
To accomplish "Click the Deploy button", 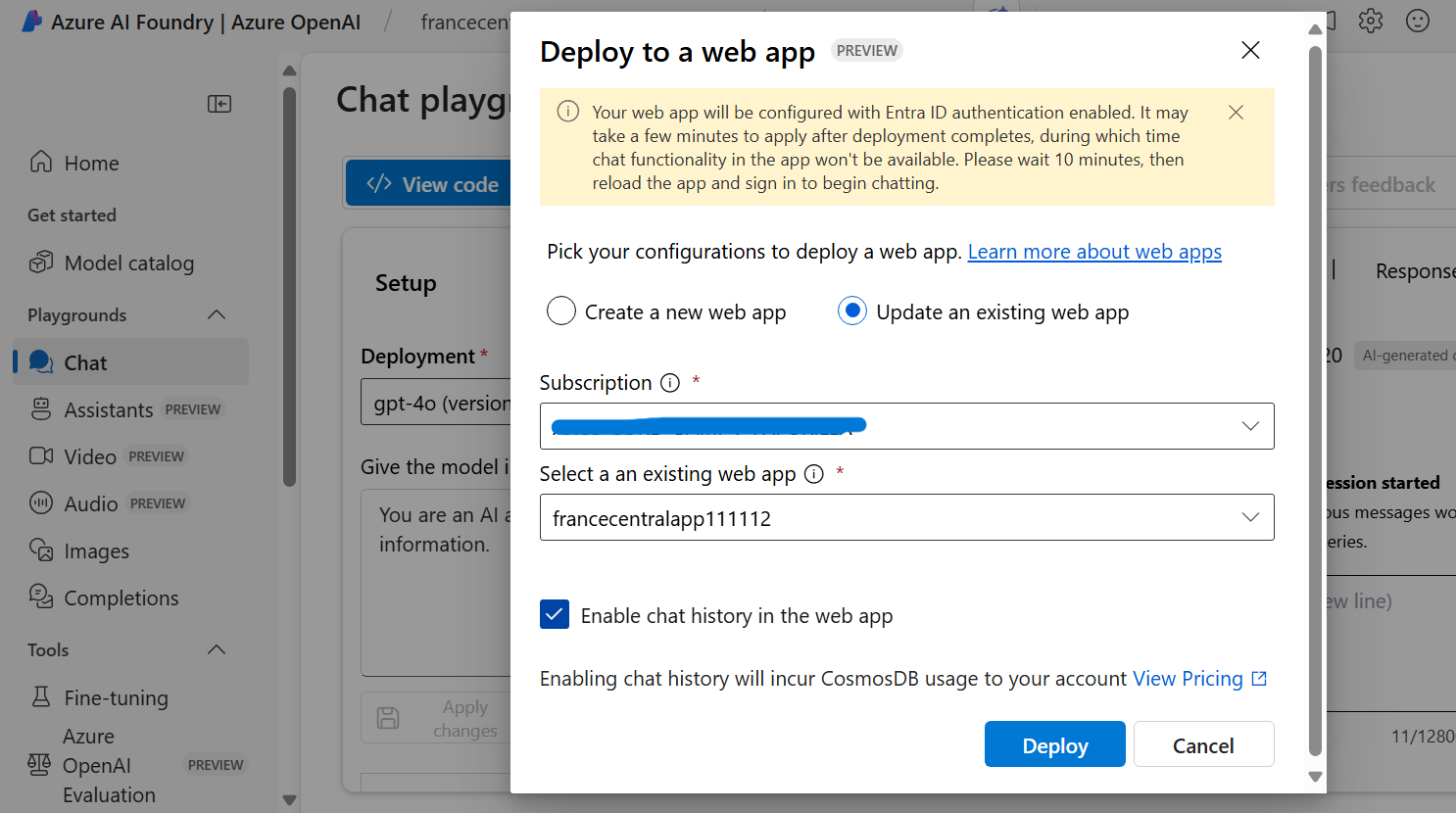I will [1054, 743].
